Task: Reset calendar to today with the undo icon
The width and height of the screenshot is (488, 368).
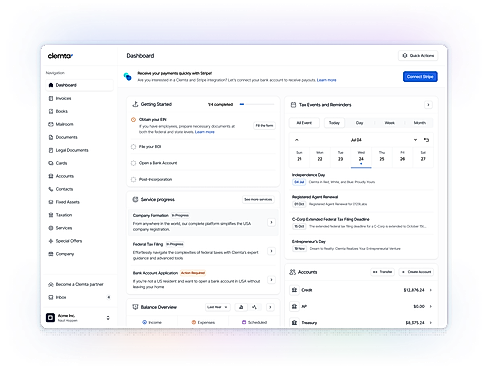Action: (426, 140)
